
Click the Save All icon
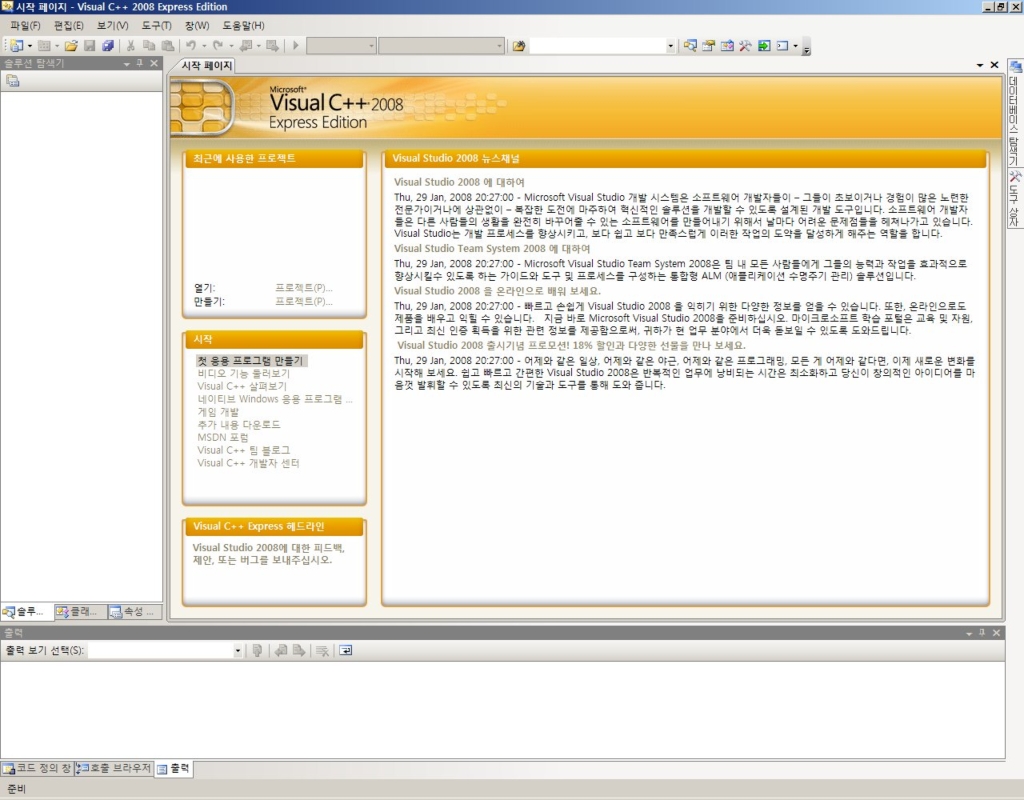(108, 46)
